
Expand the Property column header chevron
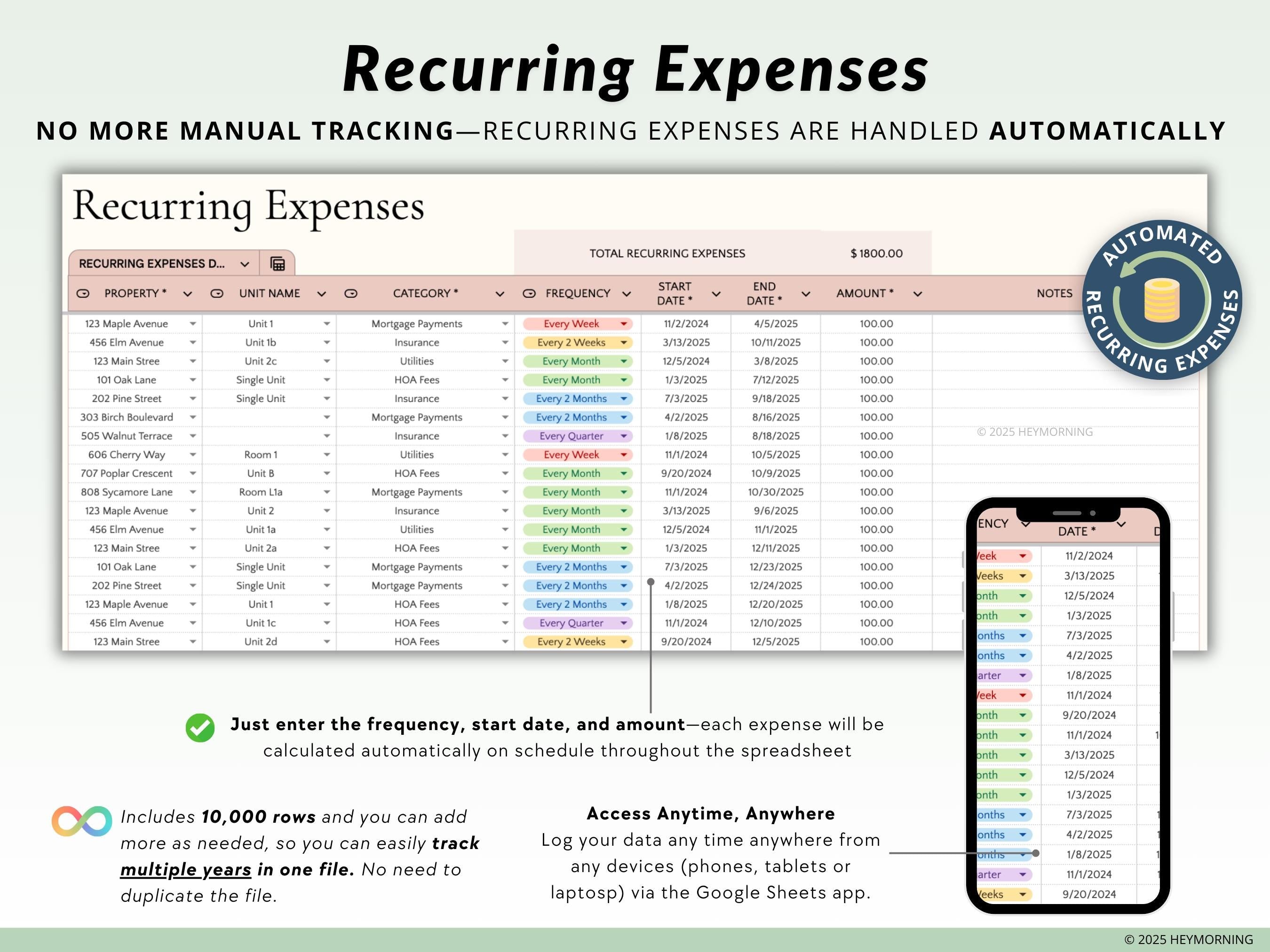(187, 294)
